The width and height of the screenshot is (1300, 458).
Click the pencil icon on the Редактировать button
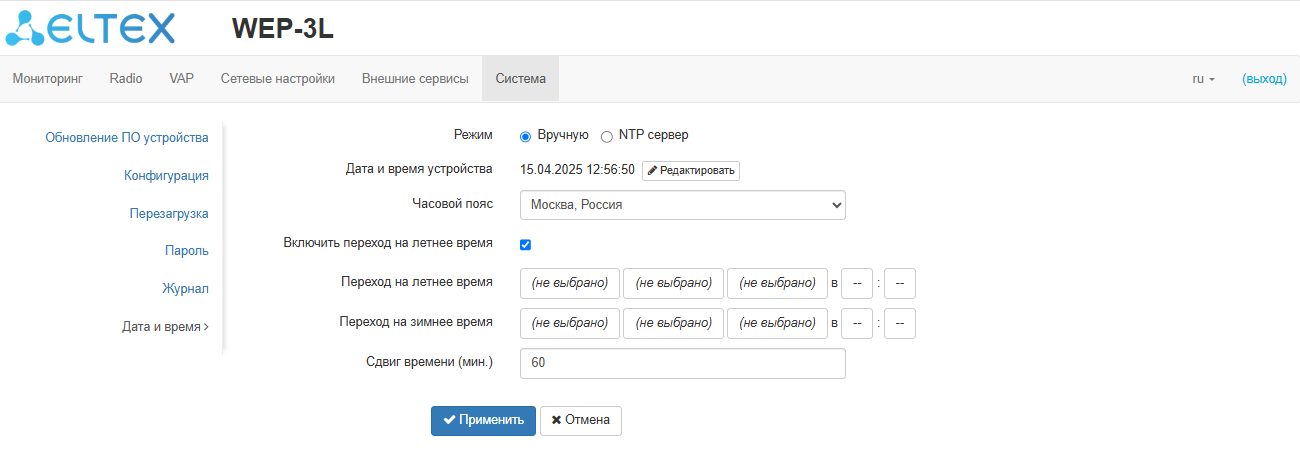pyautogui.click(x=653, y=171)
